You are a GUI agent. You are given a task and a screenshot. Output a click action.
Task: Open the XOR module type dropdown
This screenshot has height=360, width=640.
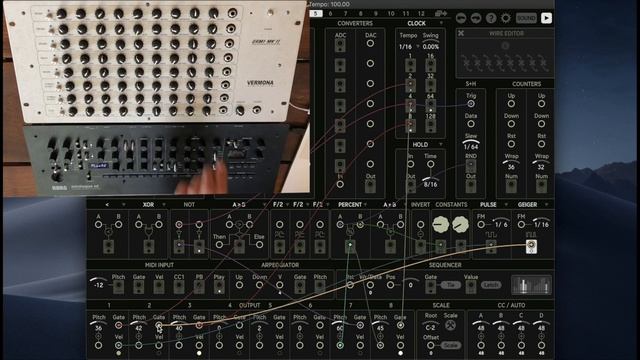(164, 204)
